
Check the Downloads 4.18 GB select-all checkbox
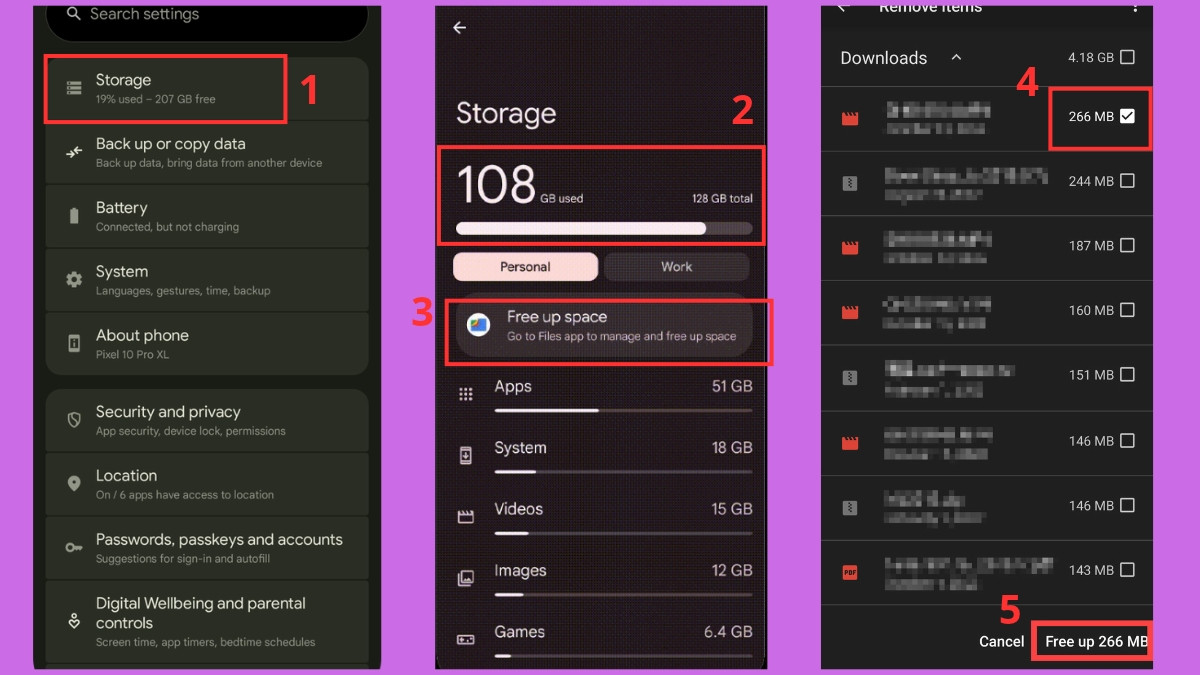[1127, 57]
